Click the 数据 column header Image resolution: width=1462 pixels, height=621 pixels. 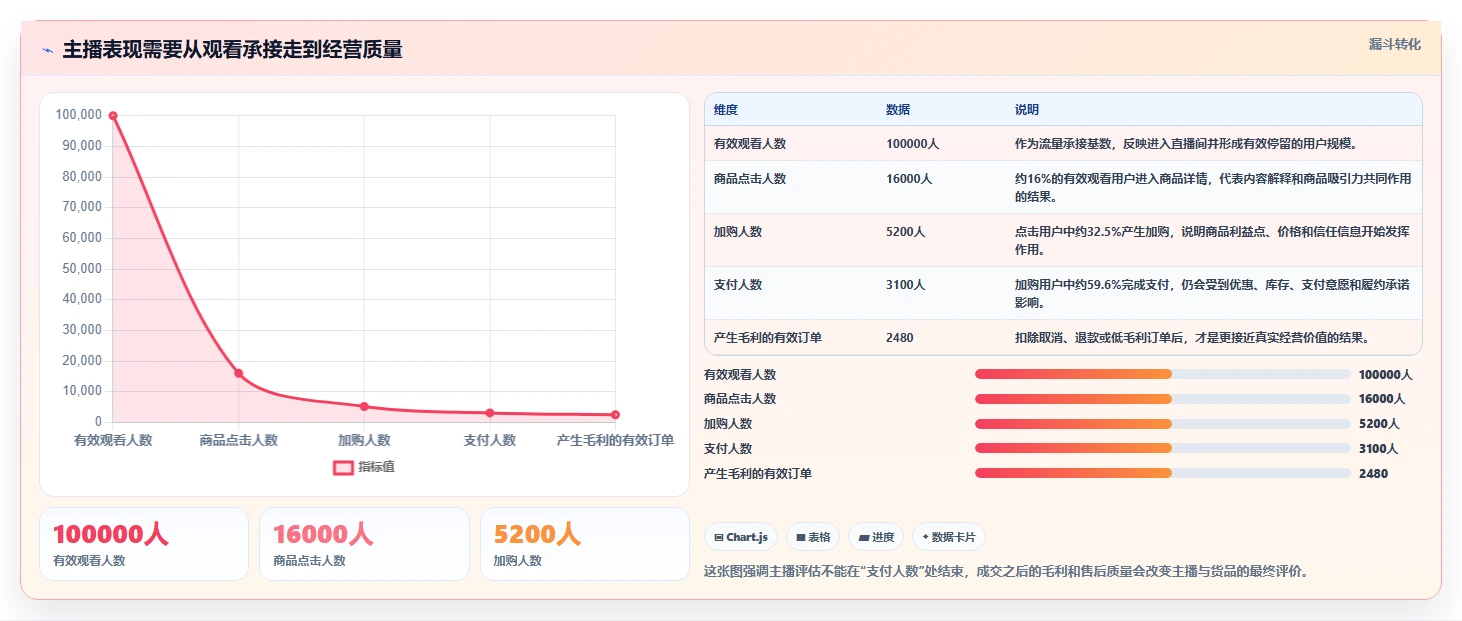point(898,110)
